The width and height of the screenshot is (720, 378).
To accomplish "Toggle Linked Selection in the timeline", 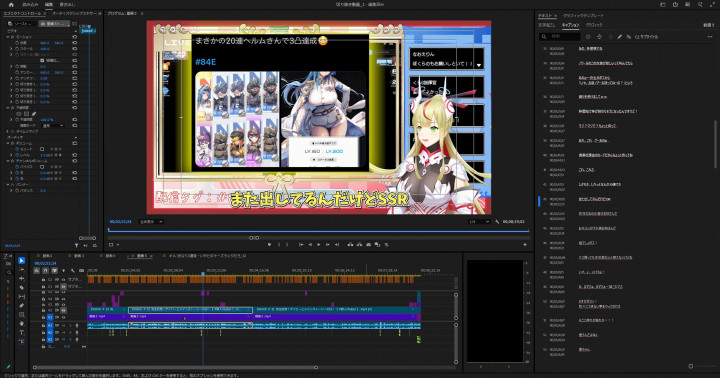I will (x=54, y=271).
